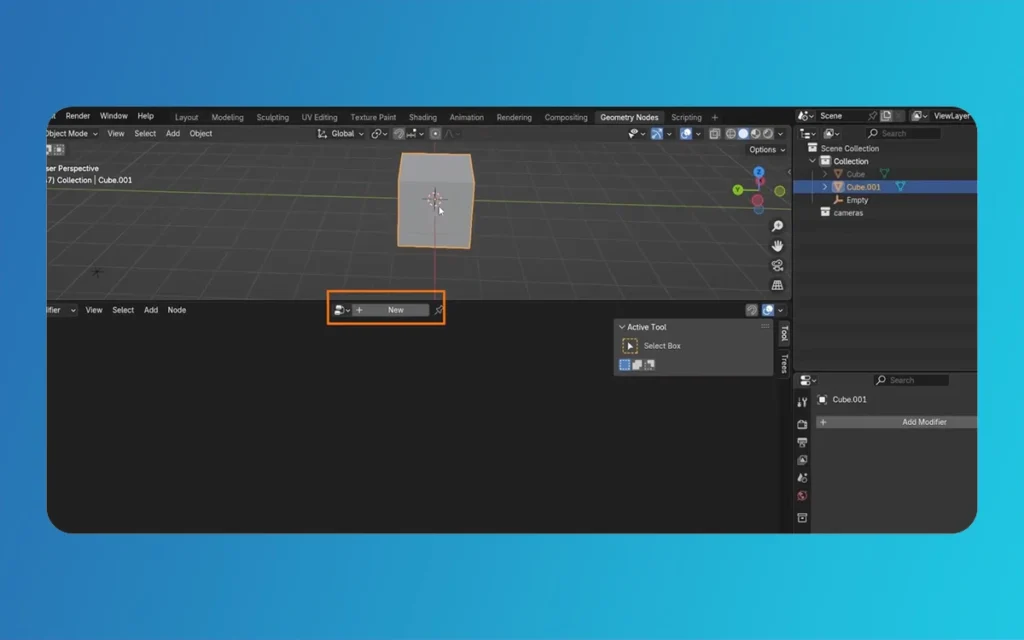The width and height of the screenshot is (1024, 640).
Task: Open the Global transform orientation dropdown
Action: click(x=341, y=134)
